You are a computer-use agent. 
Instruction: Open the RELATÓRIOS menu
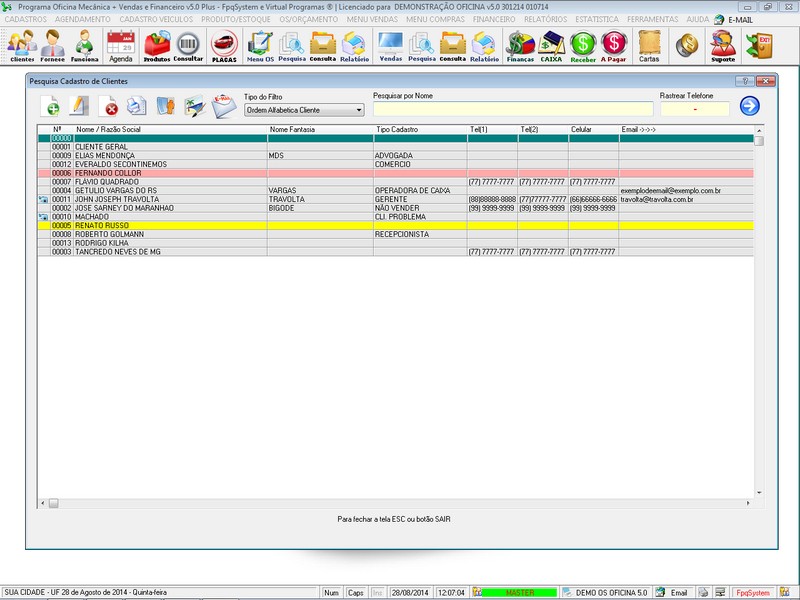[x=547, y=19]
